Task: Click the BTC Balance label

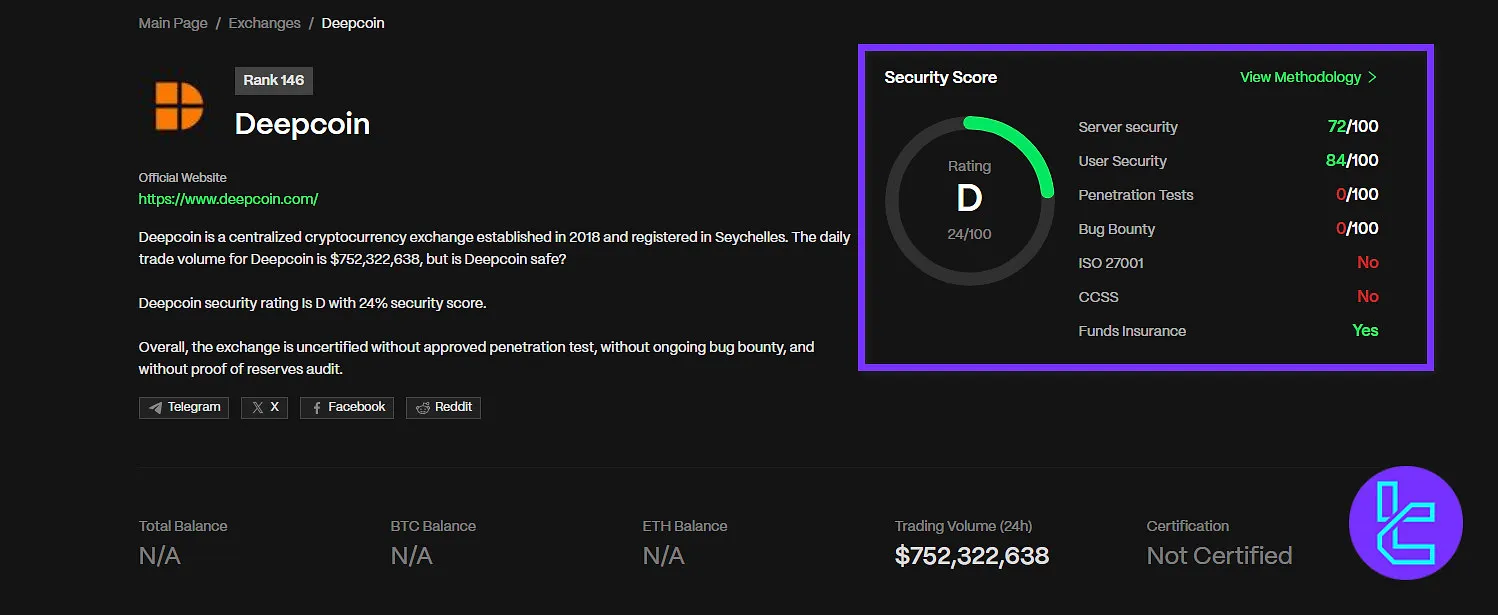Action: [433, 526]
